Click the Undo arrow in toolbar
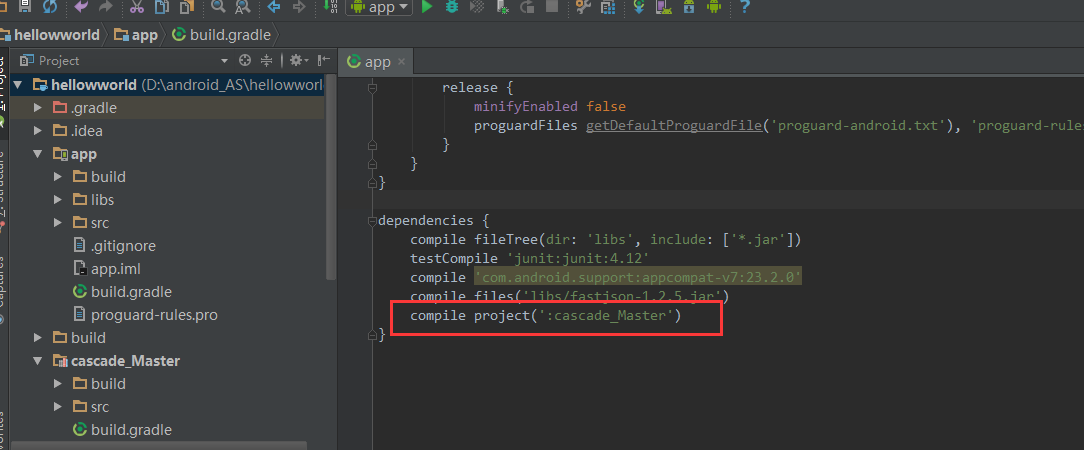This screenshot has height=450, width=1084. tap(81, 8)
